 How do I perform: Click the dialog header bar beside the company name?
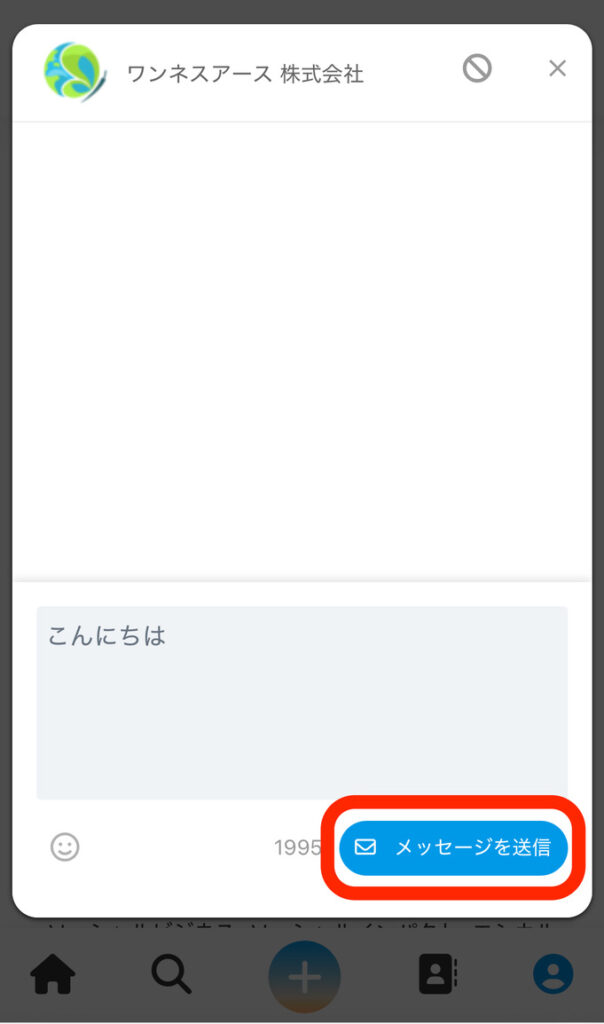click(x=411, y=73)
